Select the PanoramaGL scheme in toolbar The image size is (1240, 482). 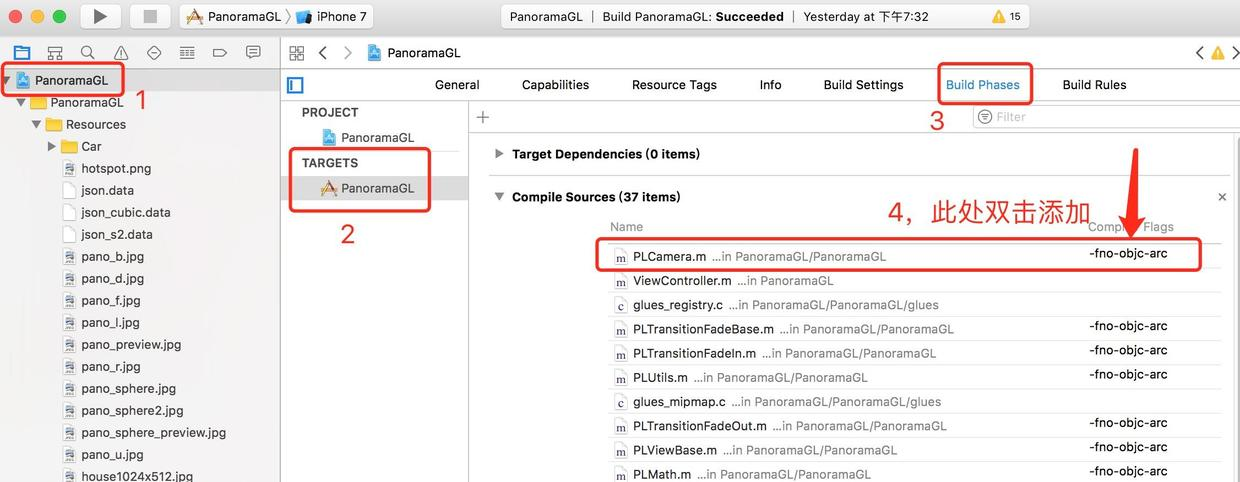[x=235, y=16]
